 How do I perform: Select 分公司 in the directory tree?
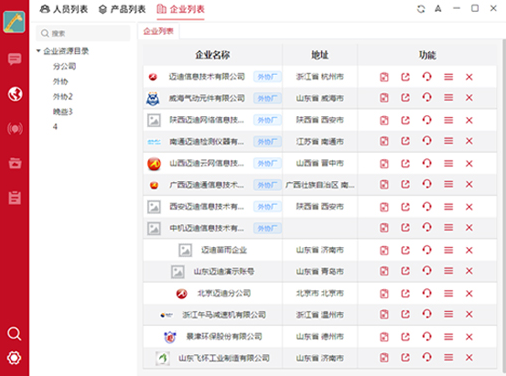coord(64,66)
